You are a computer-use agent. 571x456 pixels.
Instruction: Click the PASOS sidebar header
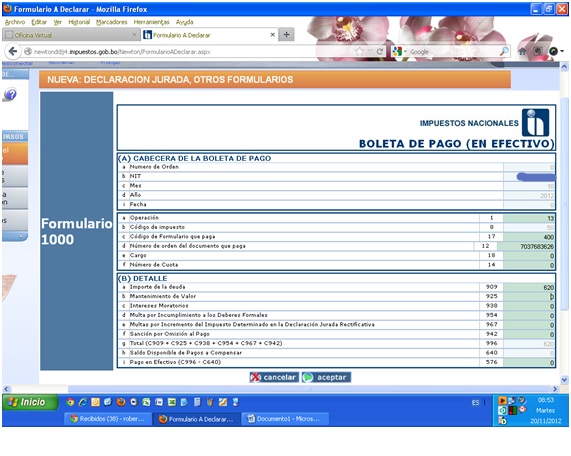click(15, 137)
